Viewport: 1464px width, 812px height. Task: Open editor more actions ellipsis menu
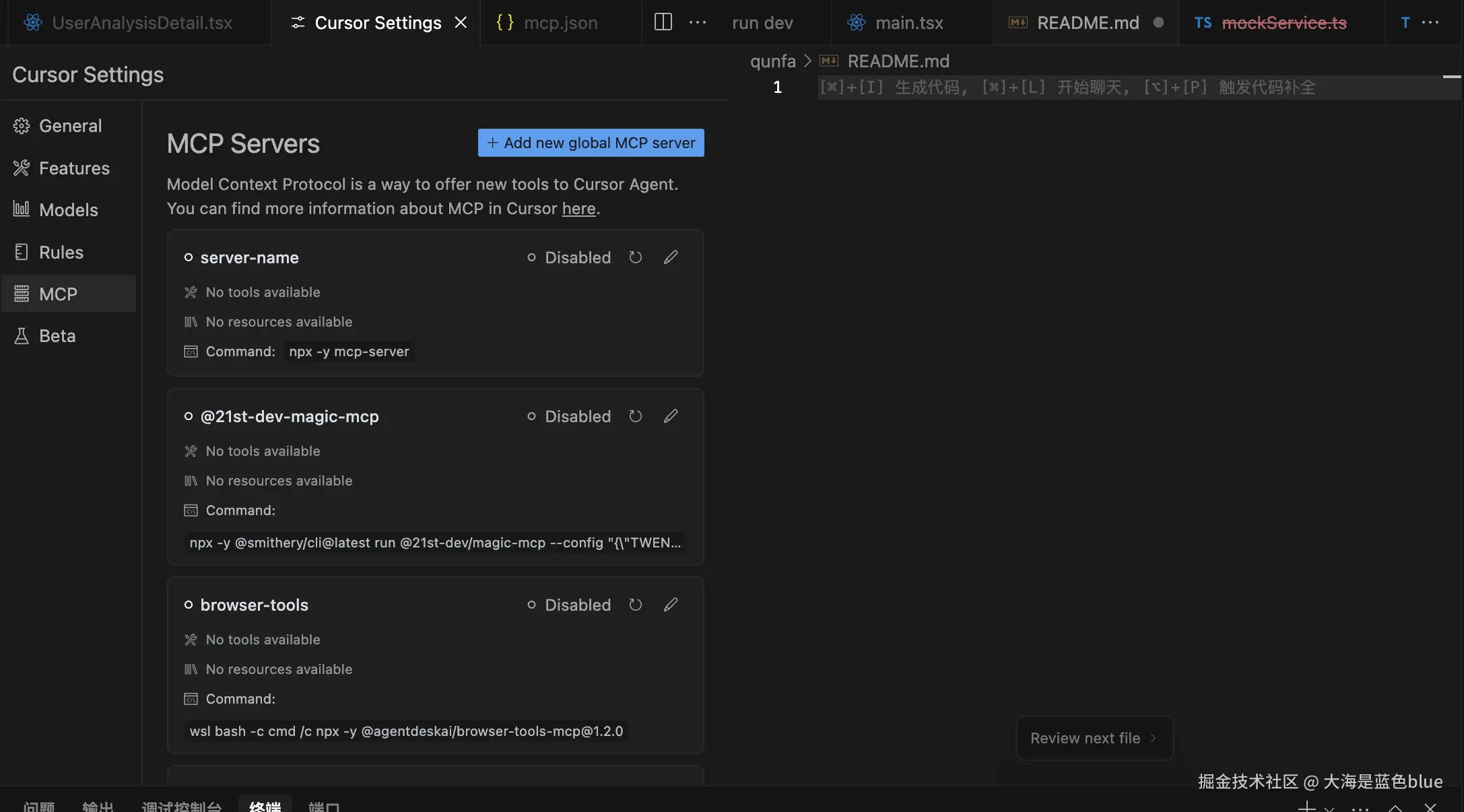coord(698,22)
